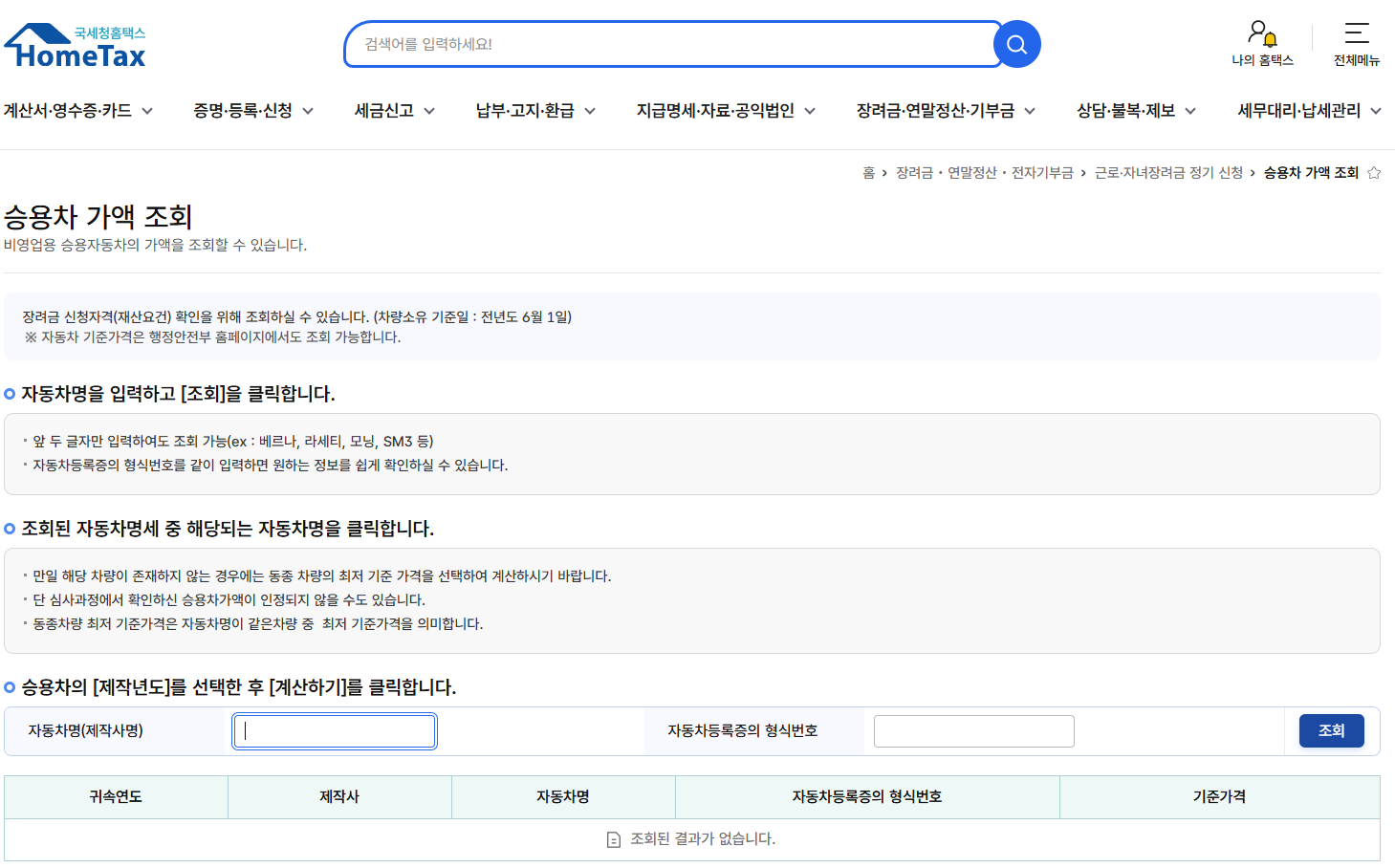Expand chevron next to 세금신고
This screenshot has height=868, width=1395.
click(429, 111)
